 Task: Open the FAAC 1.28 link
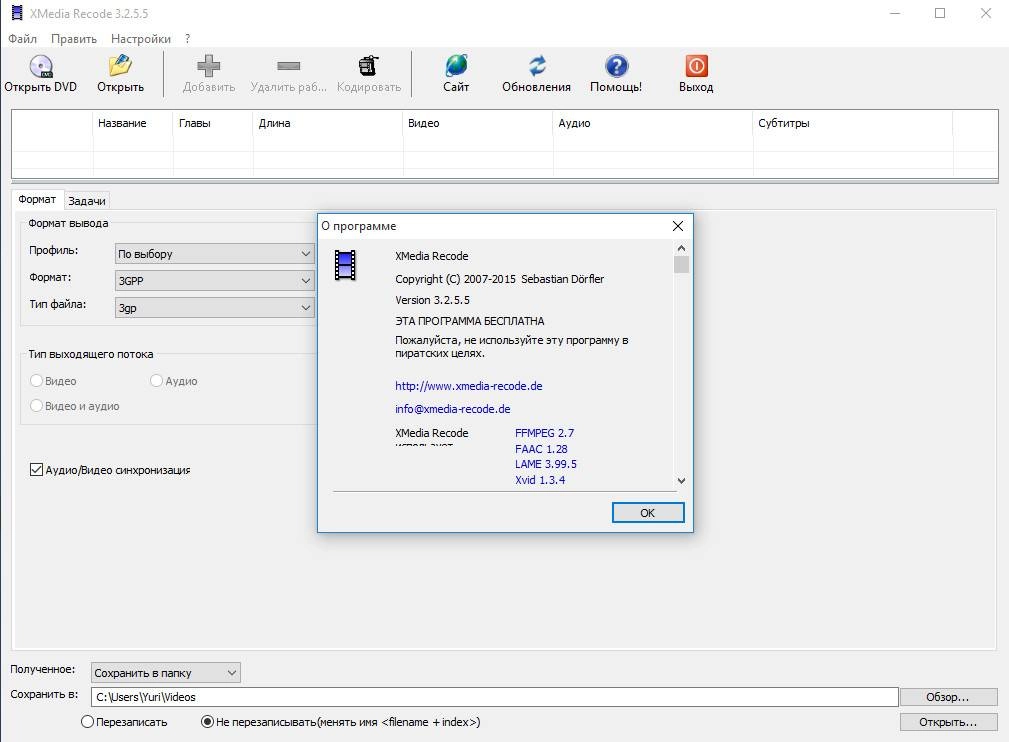pyautogui.click(x=541, y=449)
